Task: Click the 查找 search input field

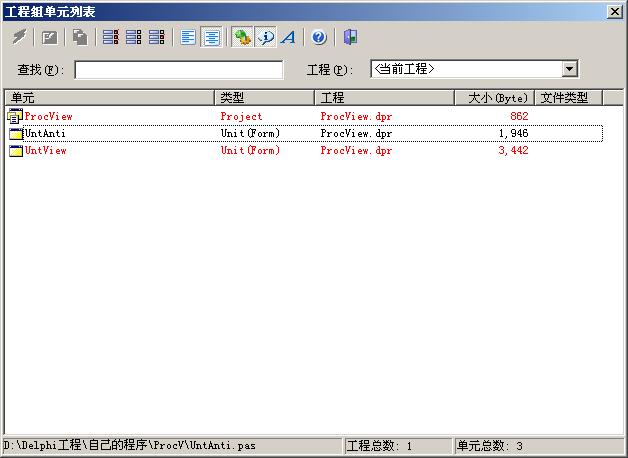Action: pos(178,70)
